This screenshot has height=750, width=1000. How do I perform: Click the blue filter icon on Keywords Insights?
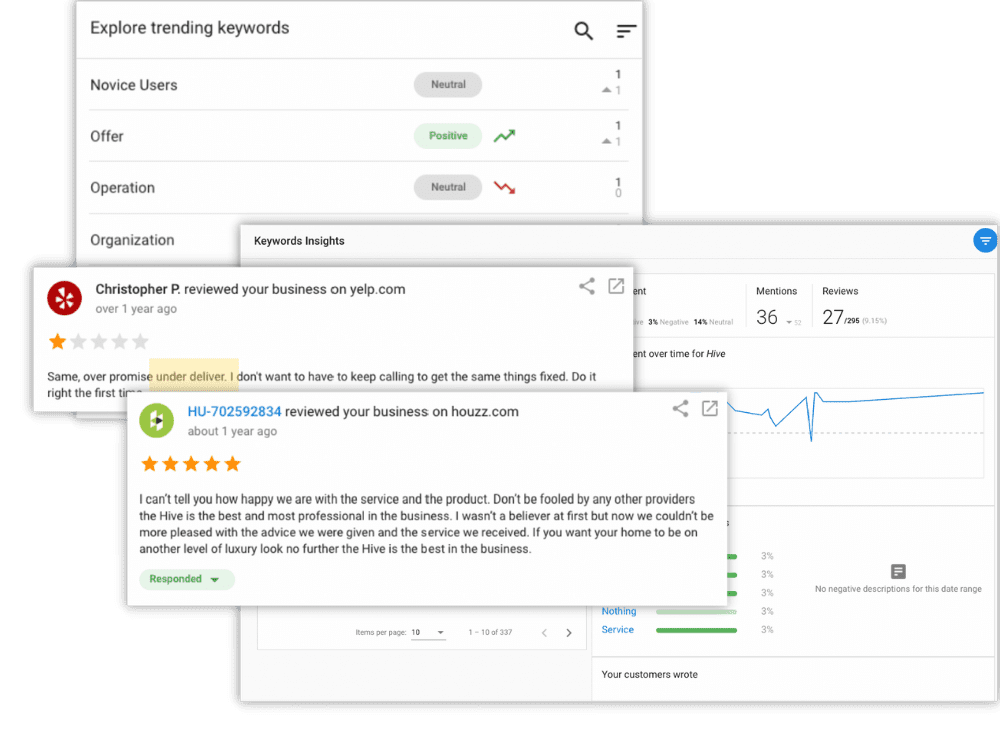[x=985, y=240]
